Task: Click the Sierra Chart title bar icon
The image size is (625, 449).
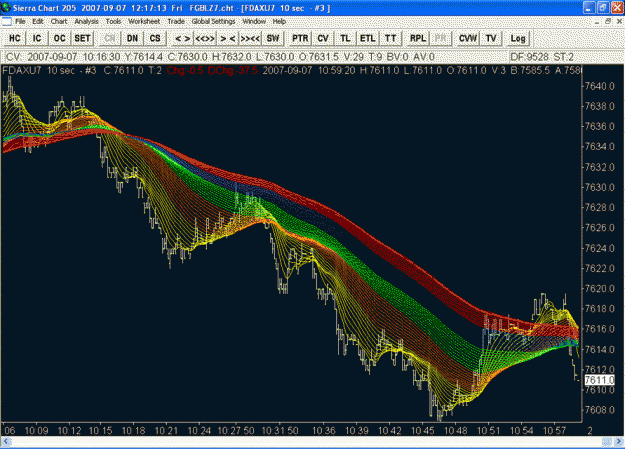Action: click(x=6, y=8)
